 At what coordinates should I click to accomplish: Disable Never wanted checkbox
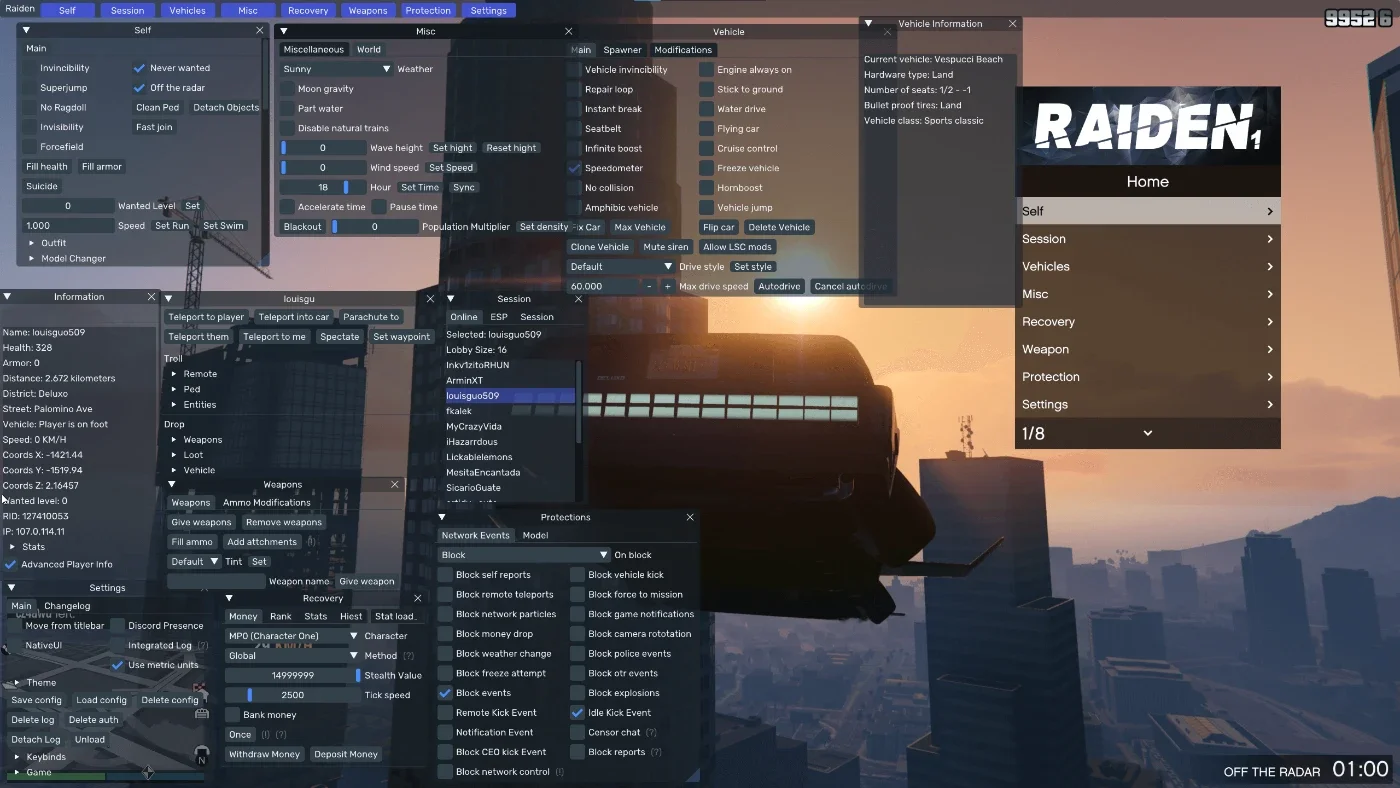[x=139, y=68]
